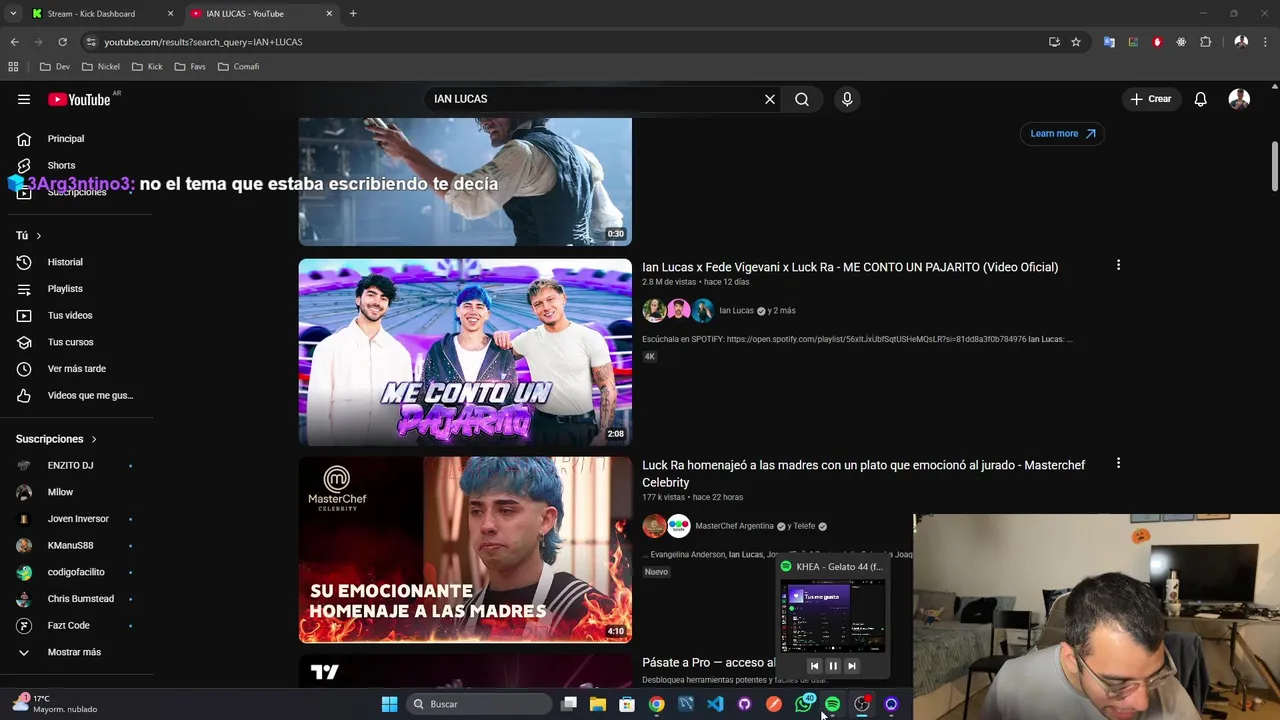Open the Chrome extensions puzzle icon
Screen dimensions: 1280x720
1205,42
